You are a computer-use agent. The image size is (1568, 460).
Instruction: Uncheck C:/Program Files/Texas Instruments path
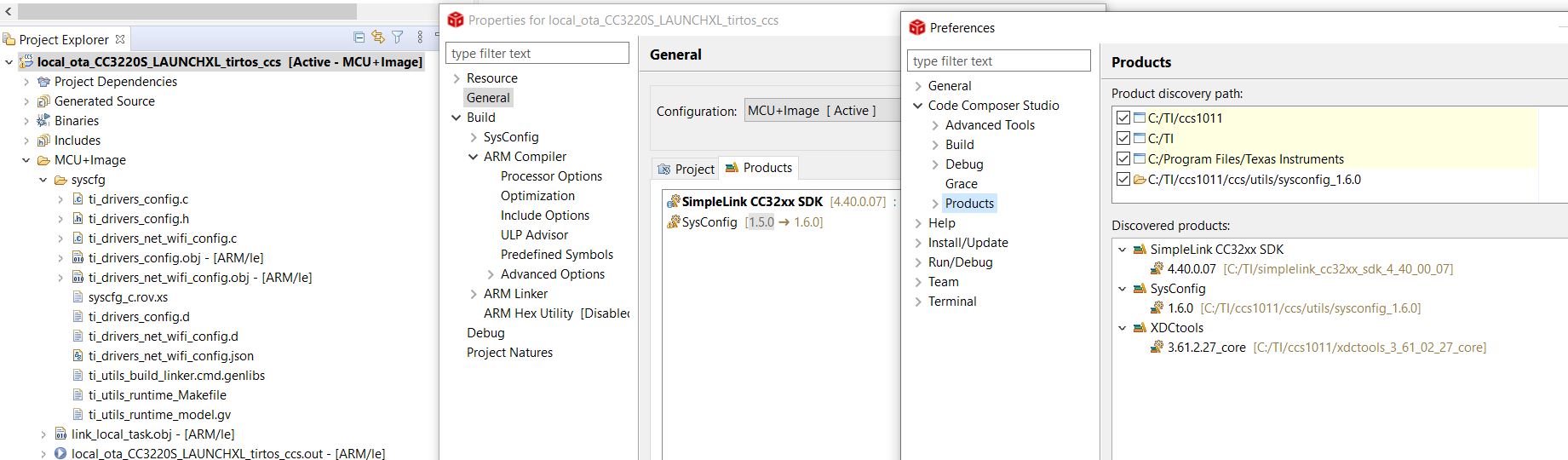1123,158
